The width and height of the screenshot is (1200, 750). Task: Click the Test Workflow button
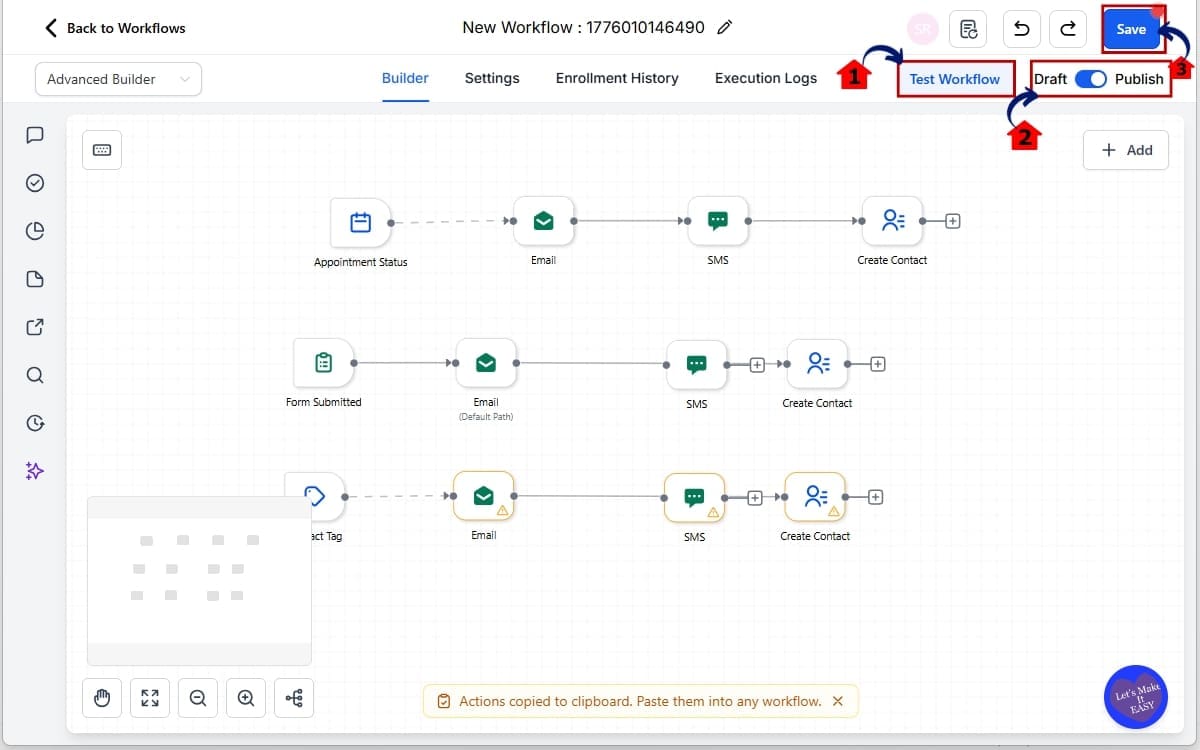[955, 79]
